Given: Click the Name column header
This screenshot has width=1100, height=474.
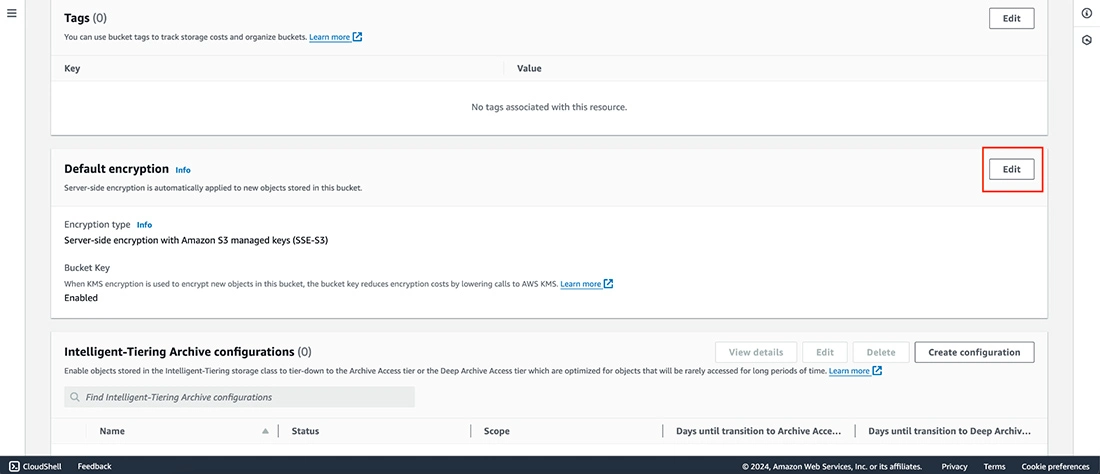Looking at the screenshot, I should 112,431.
